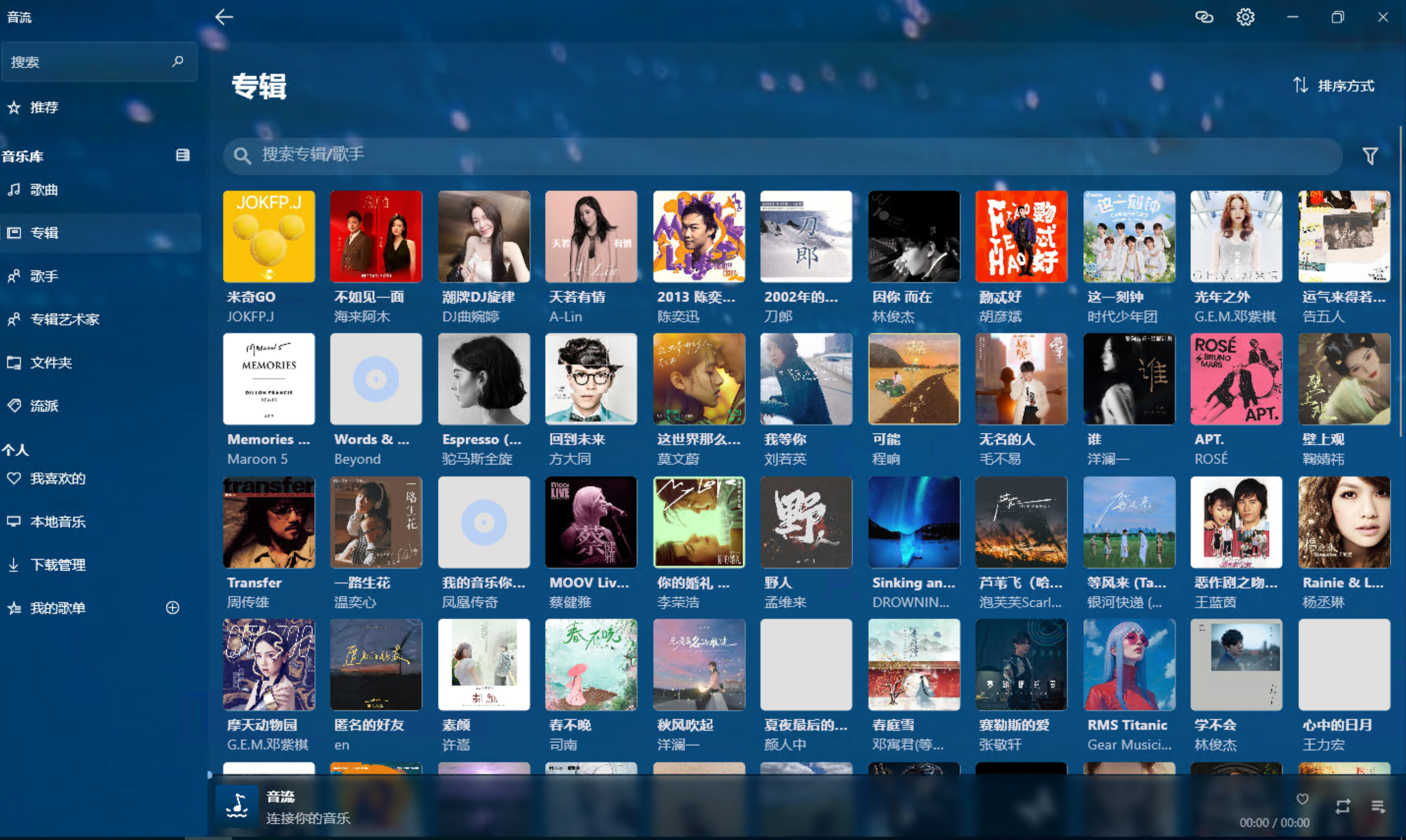
Task: Click album title 心中的日月
Action: pos(1338,725)
